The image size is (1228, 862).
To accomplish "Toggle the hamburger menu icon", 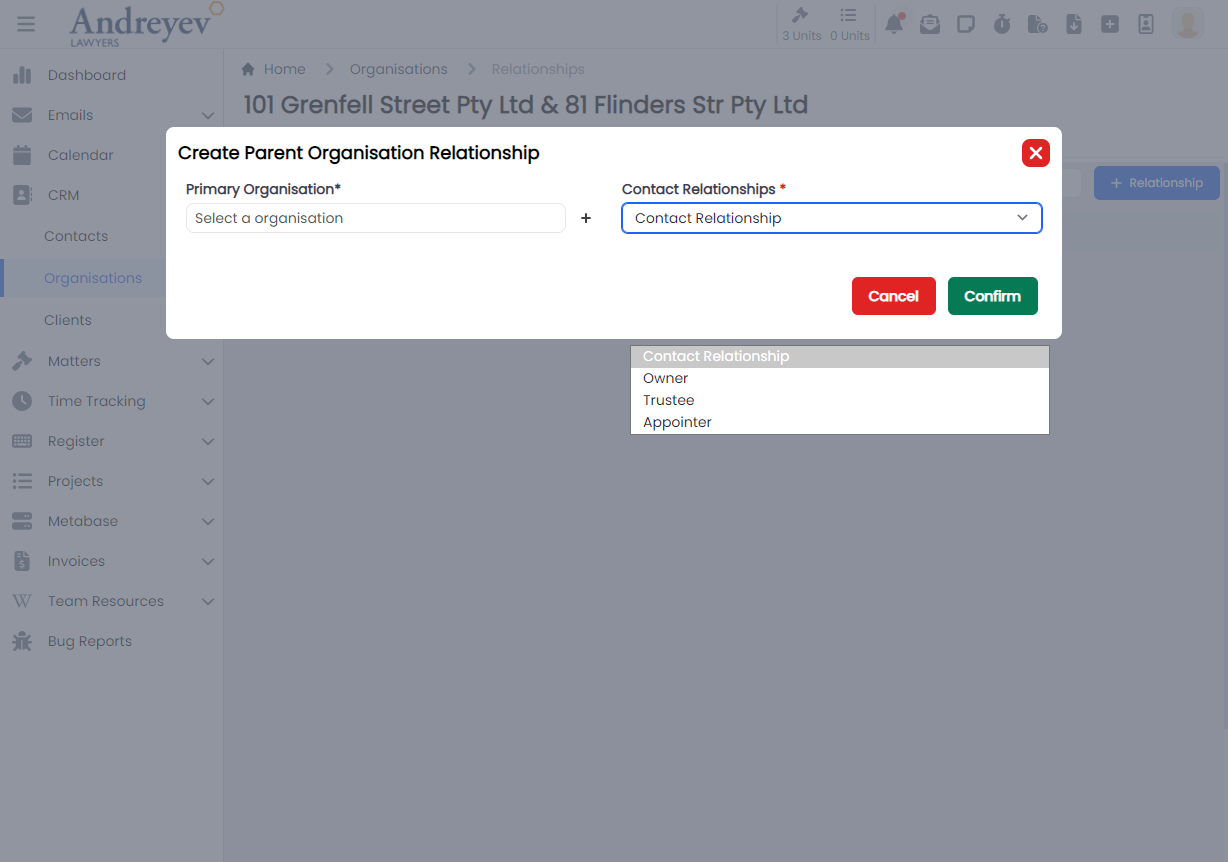I will [26, 24].
